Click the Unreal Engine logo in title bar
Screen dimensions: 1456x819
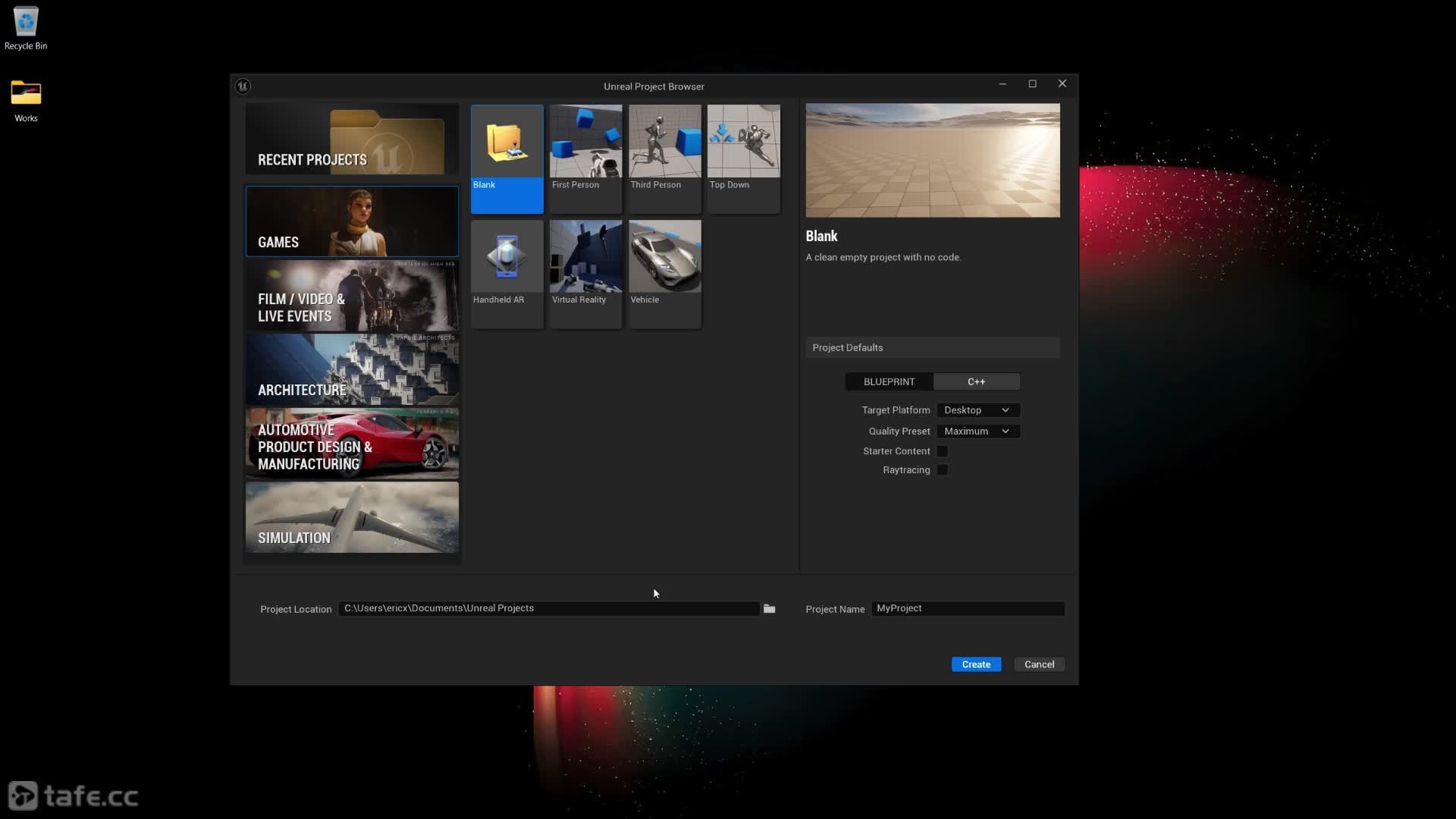(243, 86)
